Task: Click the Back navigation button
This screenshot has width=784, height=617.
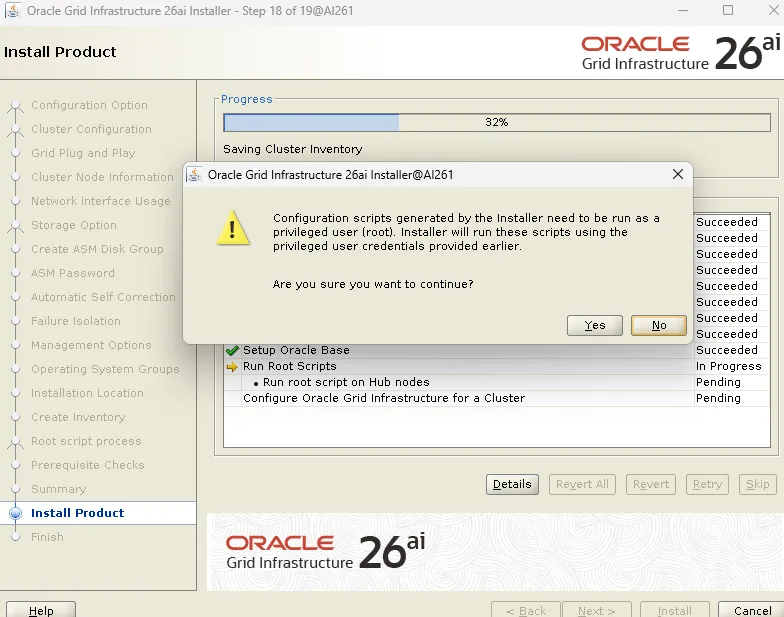Action: click(x=526, y=610)
